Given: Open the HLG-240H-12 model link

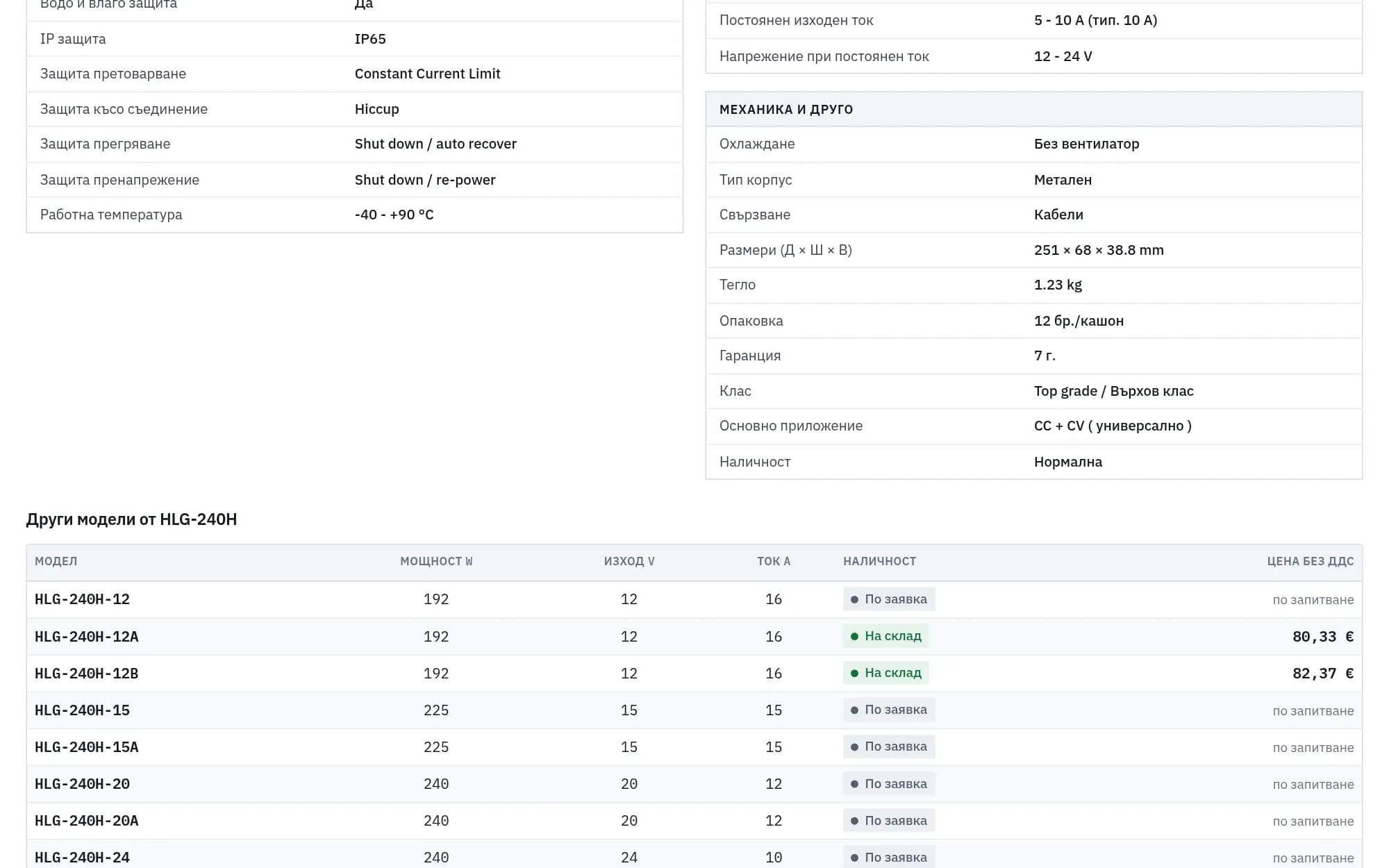Looking at the screenshot, I should pos(82,599).
